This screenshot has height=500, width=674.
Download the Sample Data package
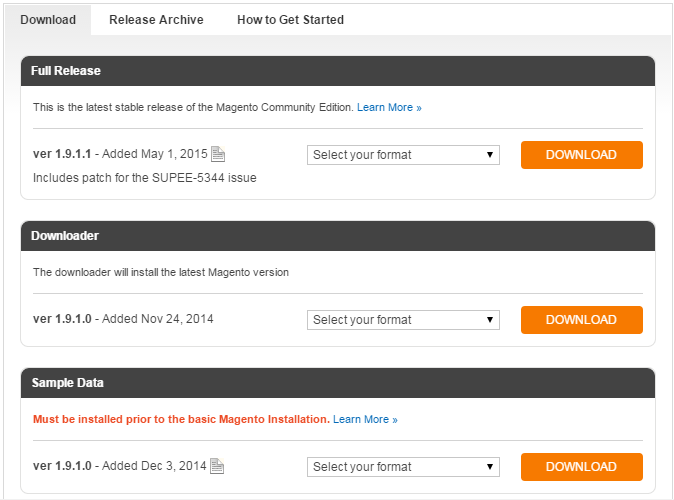pos(581,467)
